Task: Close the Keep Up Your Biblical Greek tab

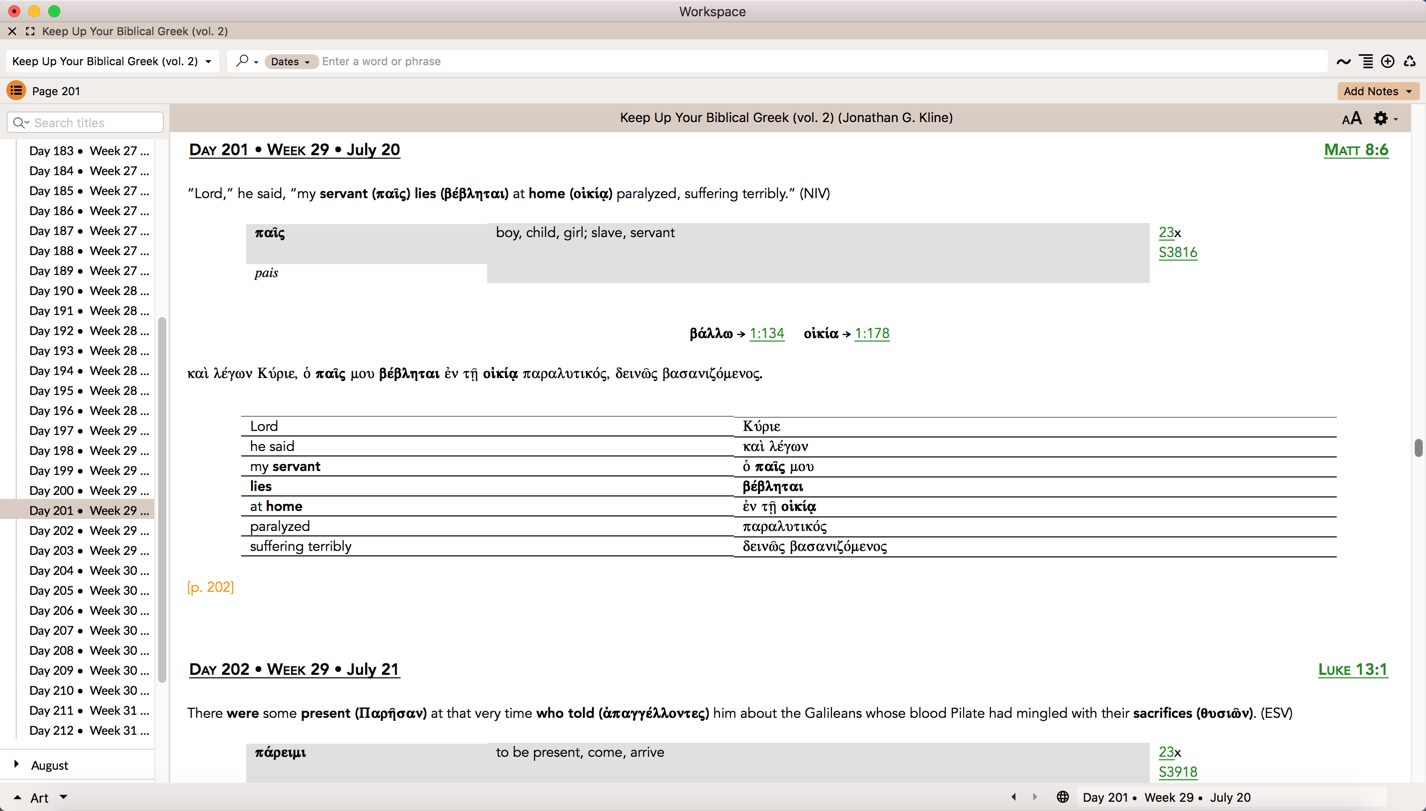Action: [x=12, y=31]
